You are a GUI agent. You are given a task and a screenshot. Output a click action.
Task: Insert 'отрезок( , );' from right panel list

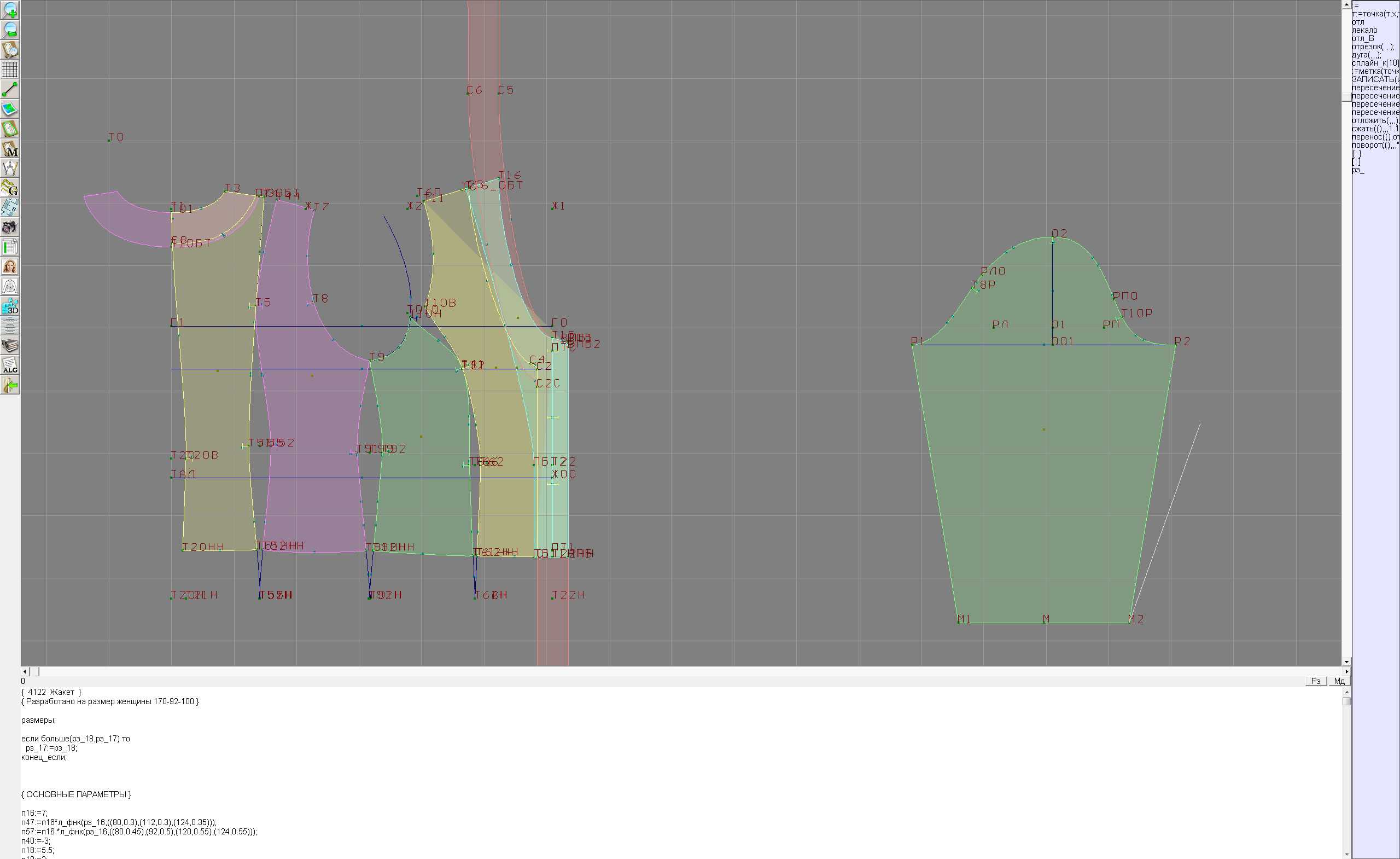(x=1373, y=47)
